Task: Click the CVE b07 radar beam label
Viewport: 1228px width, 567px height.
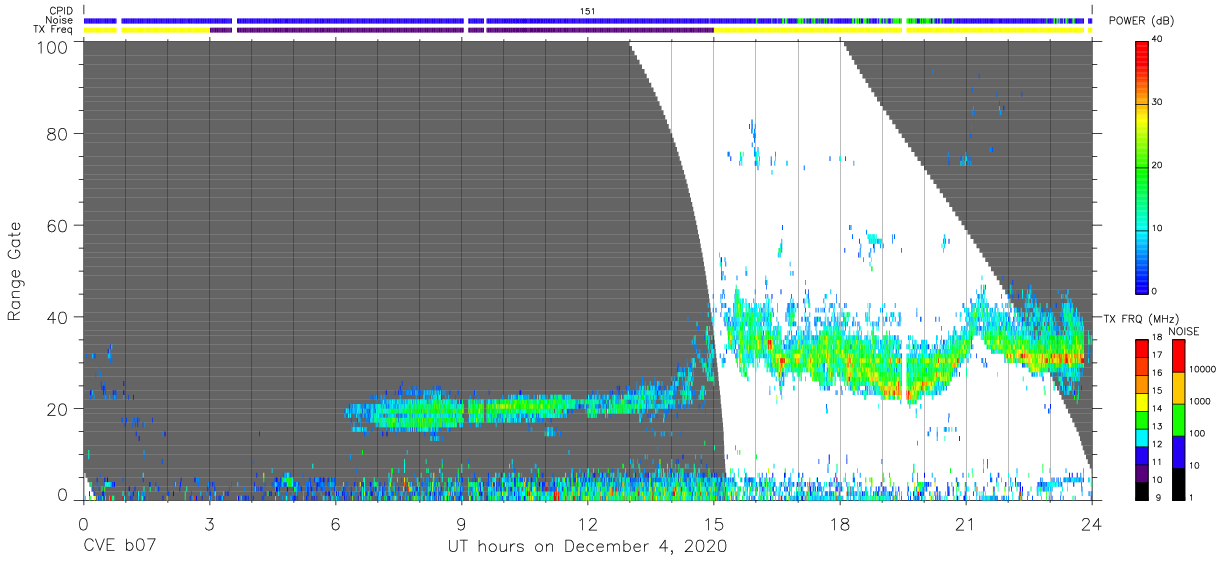Action: (x=118, y=546)
